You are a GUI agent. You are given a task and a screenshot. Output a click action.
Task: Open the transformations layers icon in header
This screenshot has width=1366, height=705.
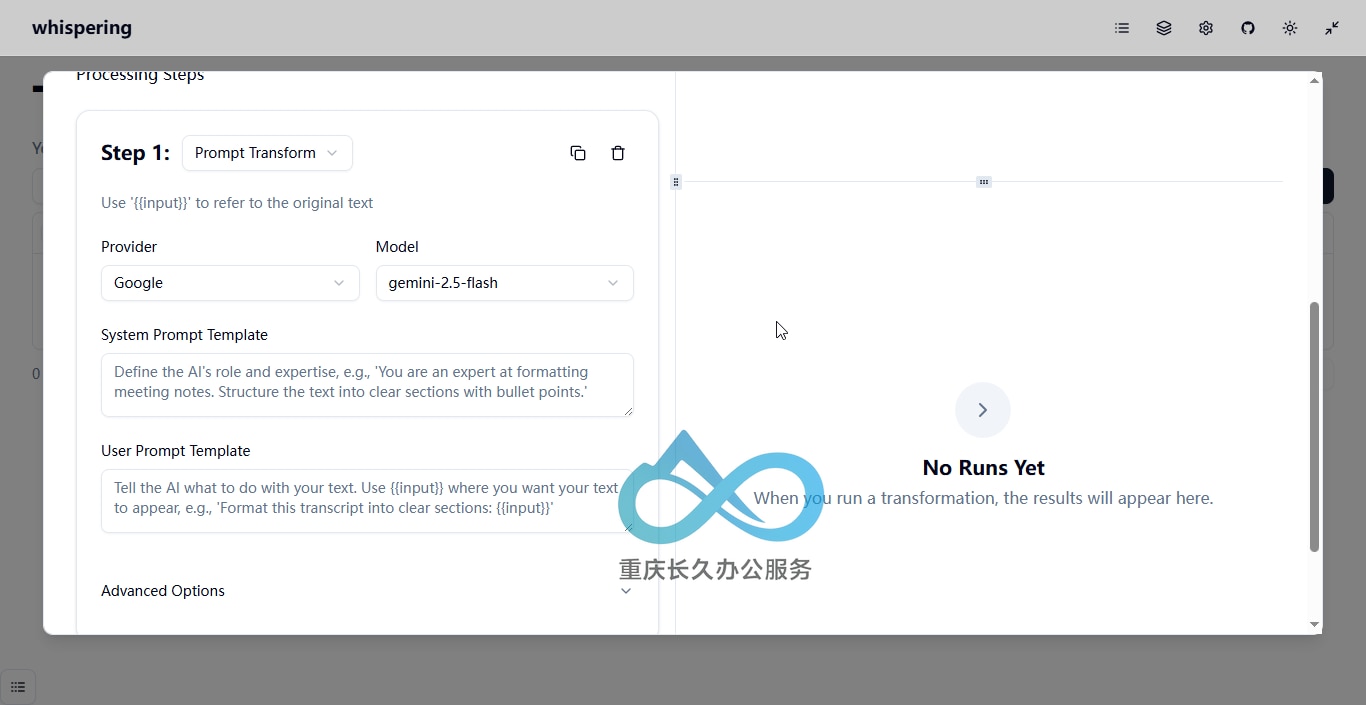(1164, 28)
